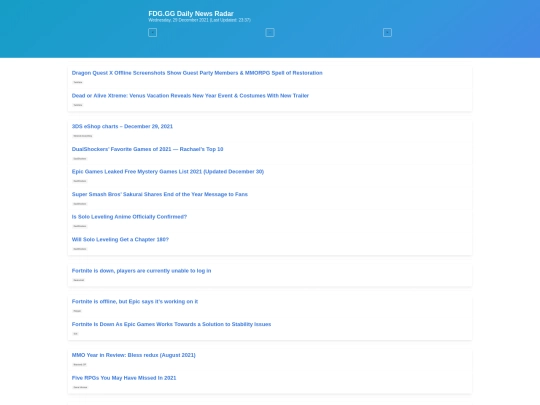The image size is (540, 405).
Task: Click source tag under 'Five RPGs You May' headline
Action: point(80,387)
